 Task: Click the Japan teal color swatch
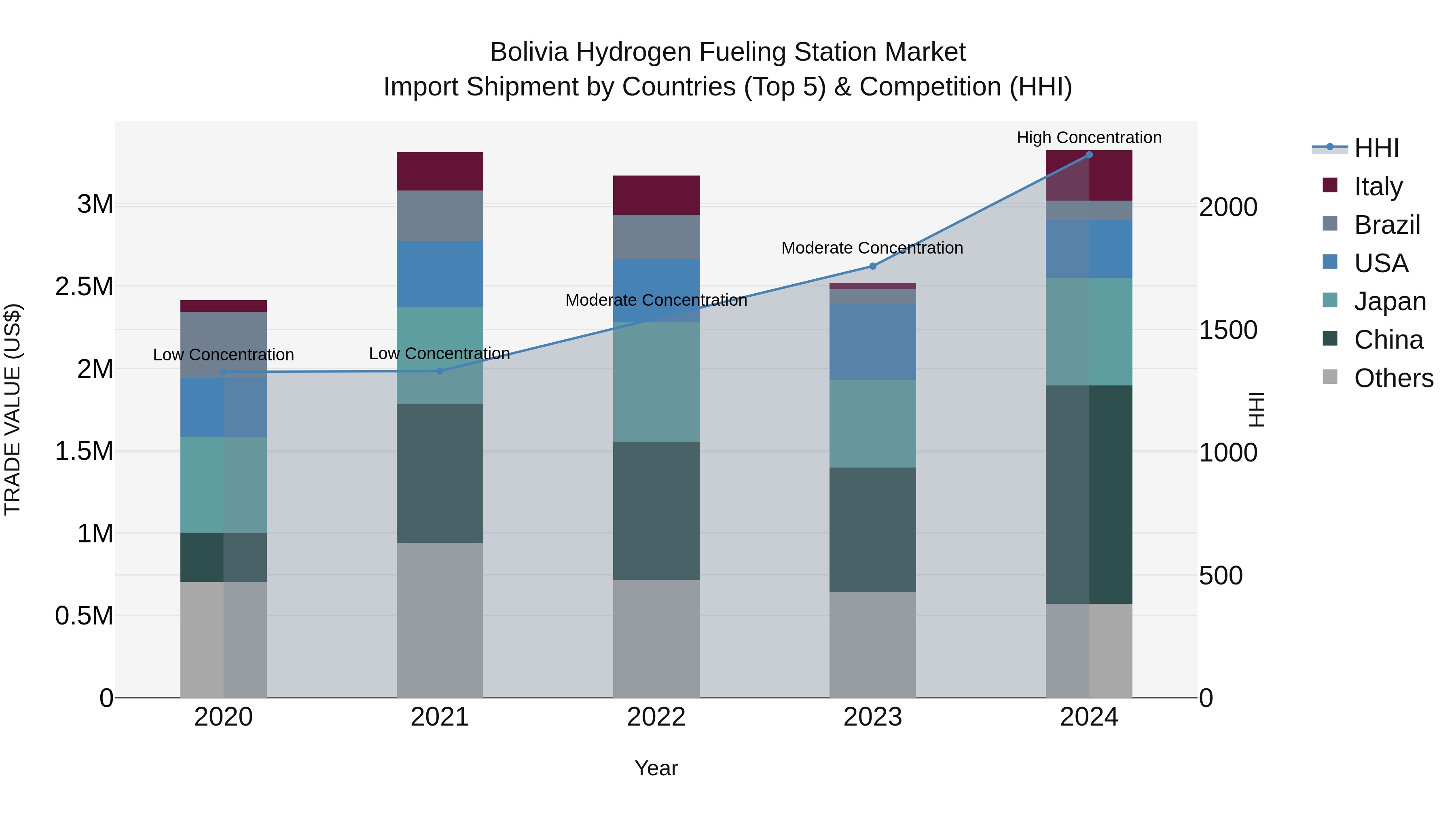[1330, 300]
